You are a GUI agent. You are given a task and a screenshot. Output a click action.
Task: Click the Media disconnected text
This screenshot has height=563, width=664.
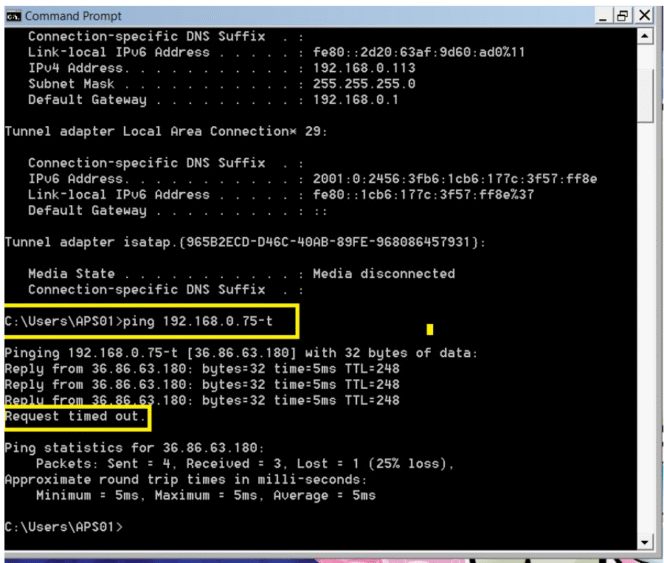pyautogui.click(x=384, y=274)
